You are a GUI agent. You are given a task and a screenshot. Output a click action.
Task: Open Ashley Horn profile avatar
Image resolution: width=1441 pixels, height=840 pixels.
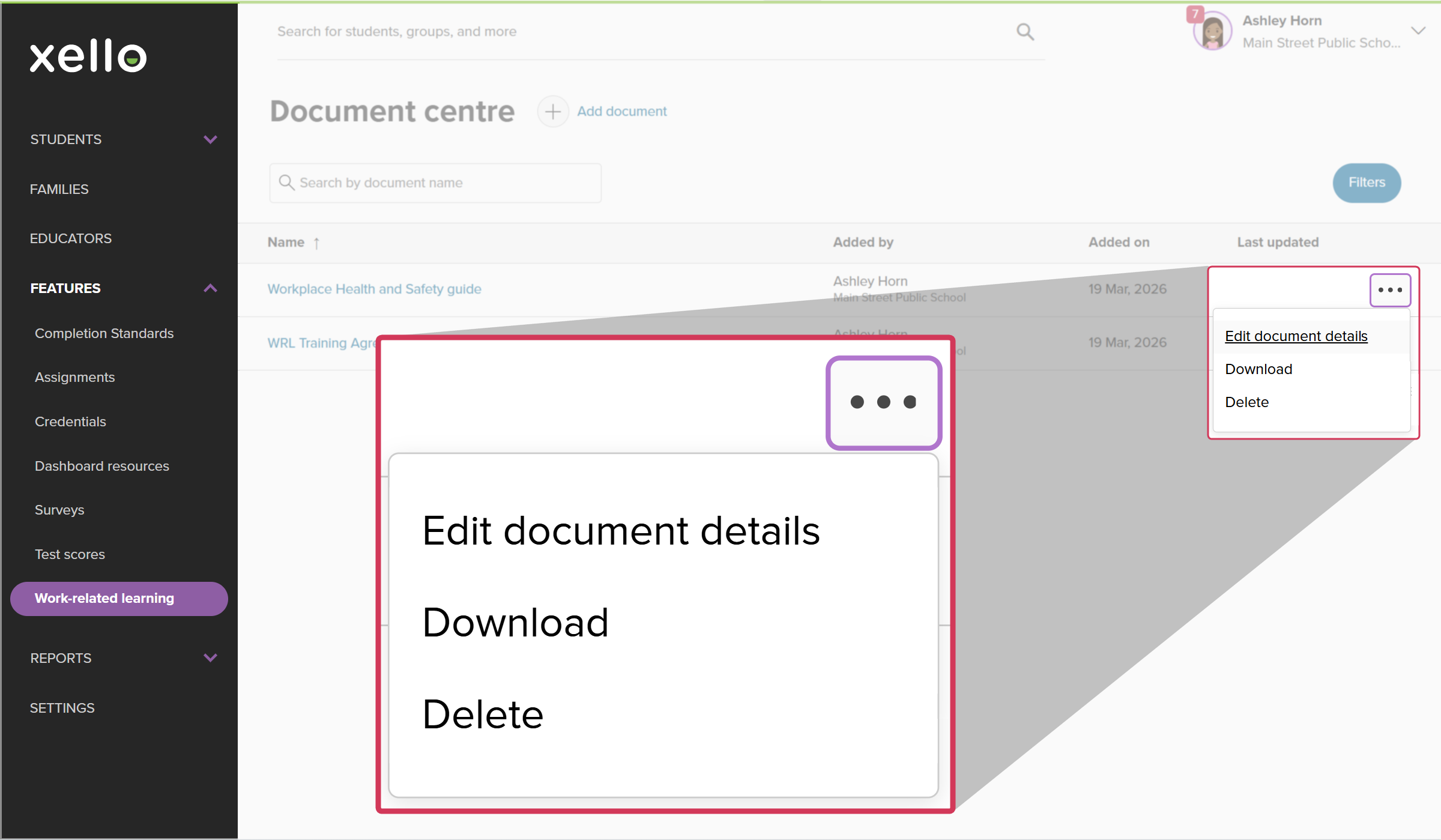click(1213, 32)
